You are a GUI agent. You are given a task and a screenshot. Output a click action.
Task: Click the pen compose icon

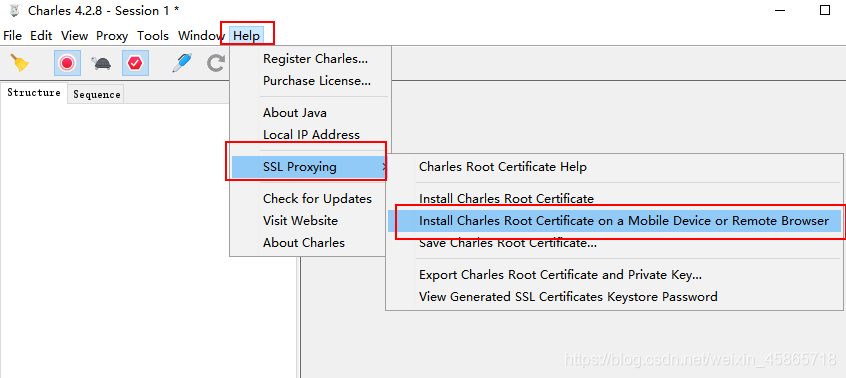tap(182, 63)
